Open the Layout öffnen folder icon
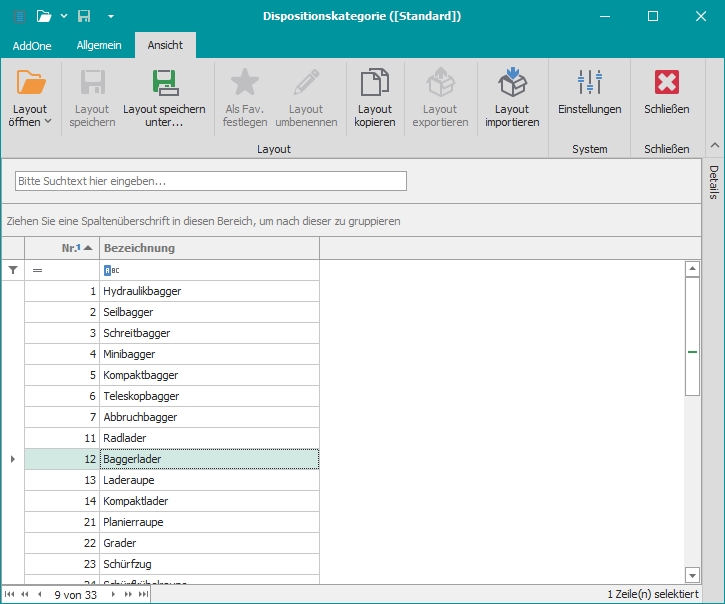 (x=31, y=83)
